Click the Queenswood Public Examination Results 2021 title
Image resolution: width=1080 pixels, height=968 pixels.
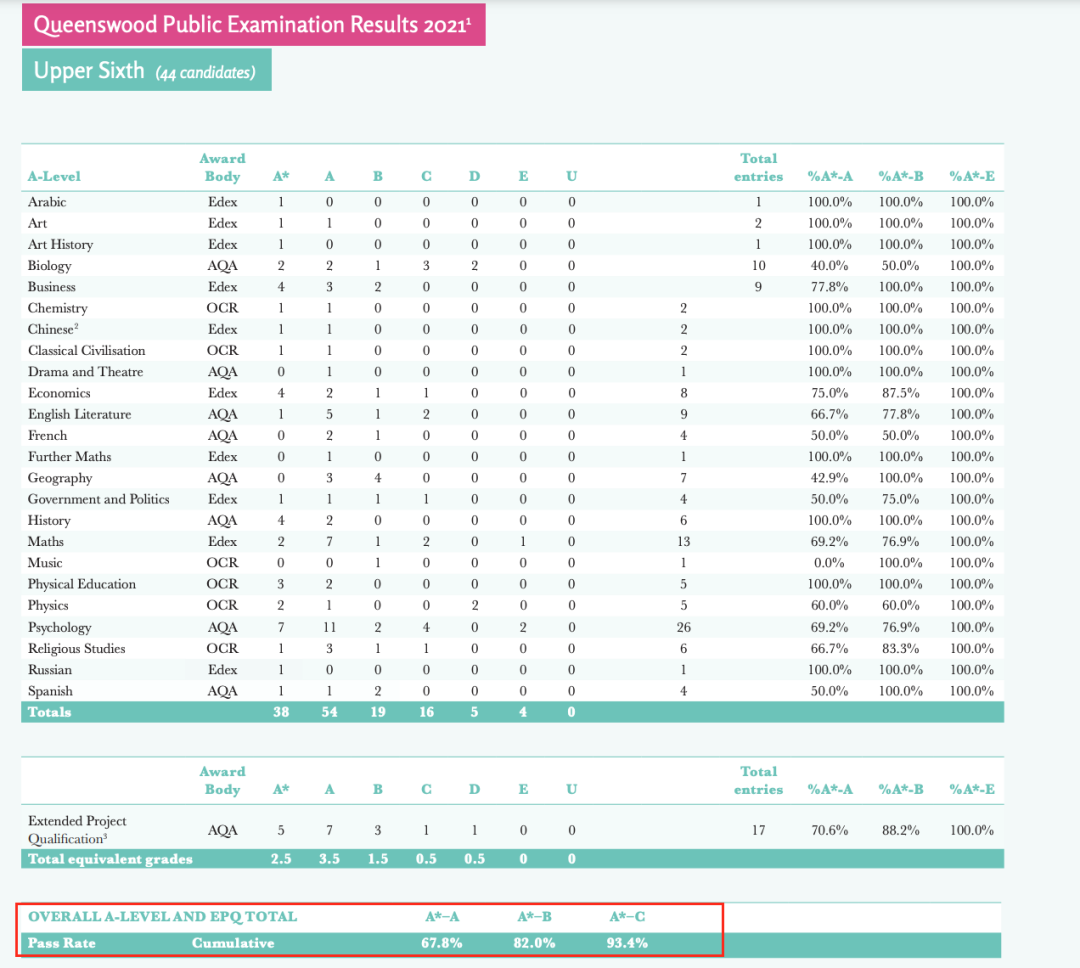tap(253, 25)
